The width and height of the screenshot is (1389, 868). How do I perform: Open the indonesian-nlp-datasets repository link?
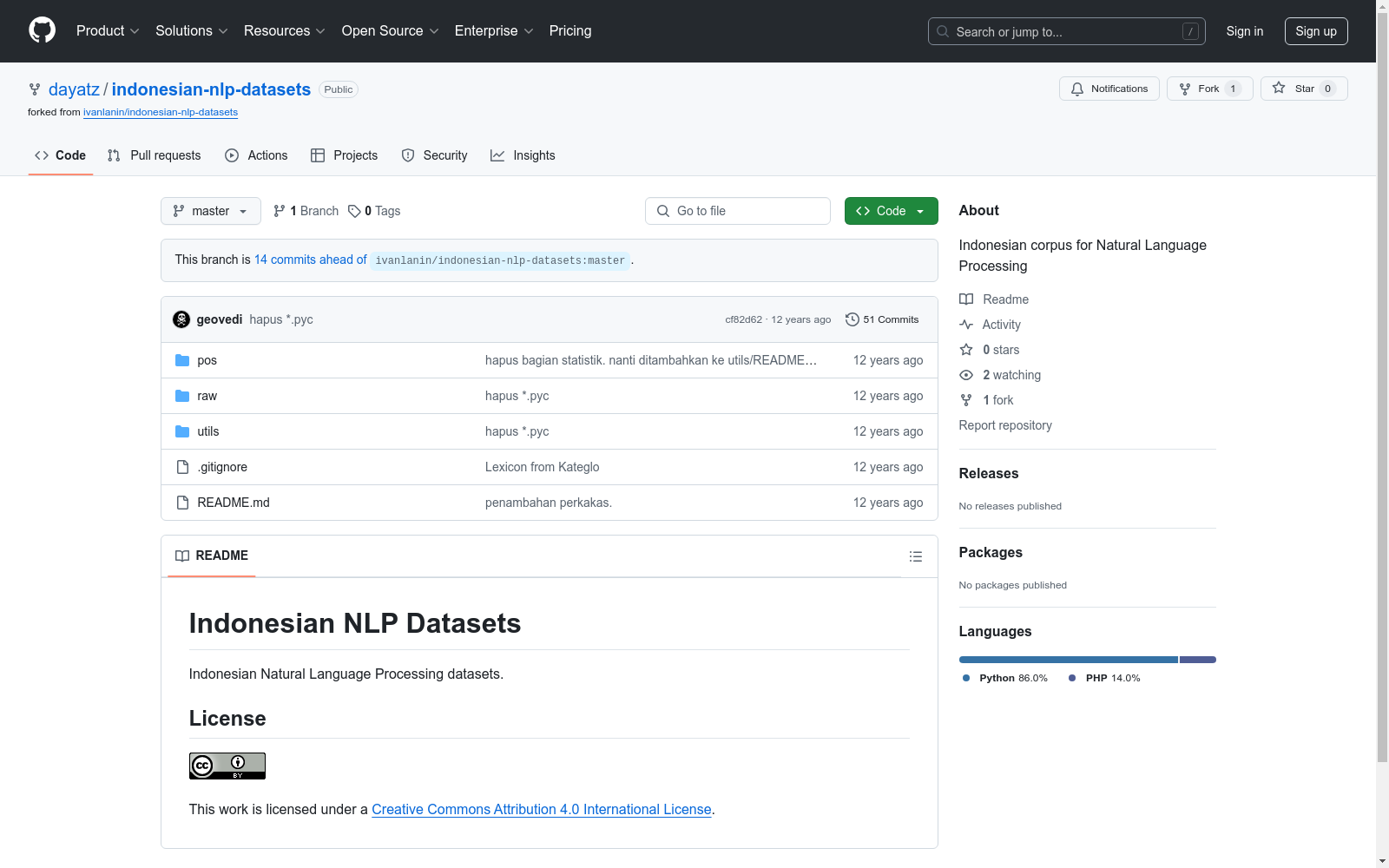[x=211, y=89]
